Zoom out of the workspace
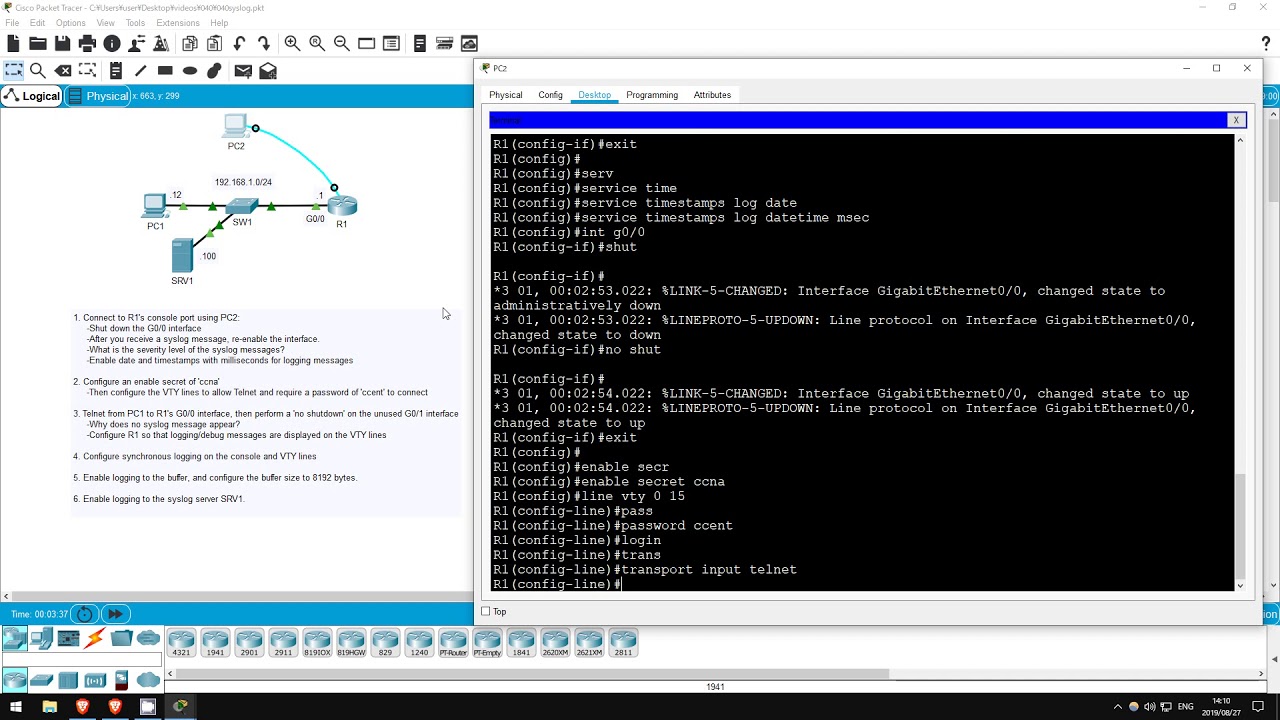Image resolution: width=1280 pixels, height=720 pixels. point(342,43)
